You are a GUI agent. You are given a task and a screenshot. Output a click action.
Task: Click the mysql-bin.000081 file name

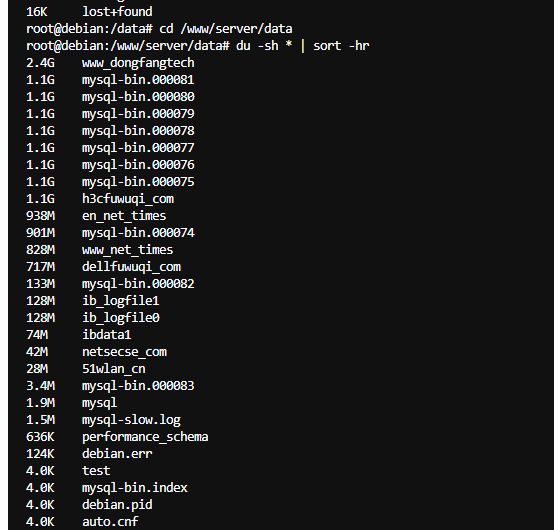tap(138, 80)
